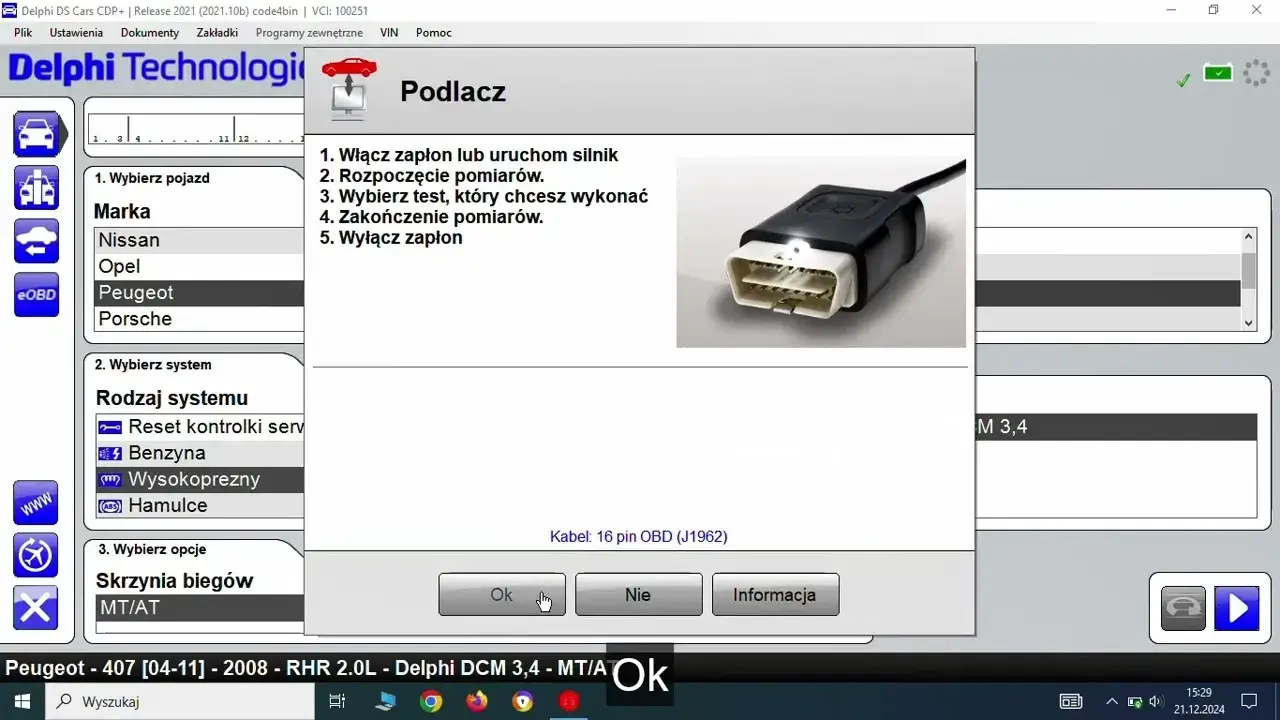
Task: Select the car diagnostics tool in sidebar
Action: 36,133
